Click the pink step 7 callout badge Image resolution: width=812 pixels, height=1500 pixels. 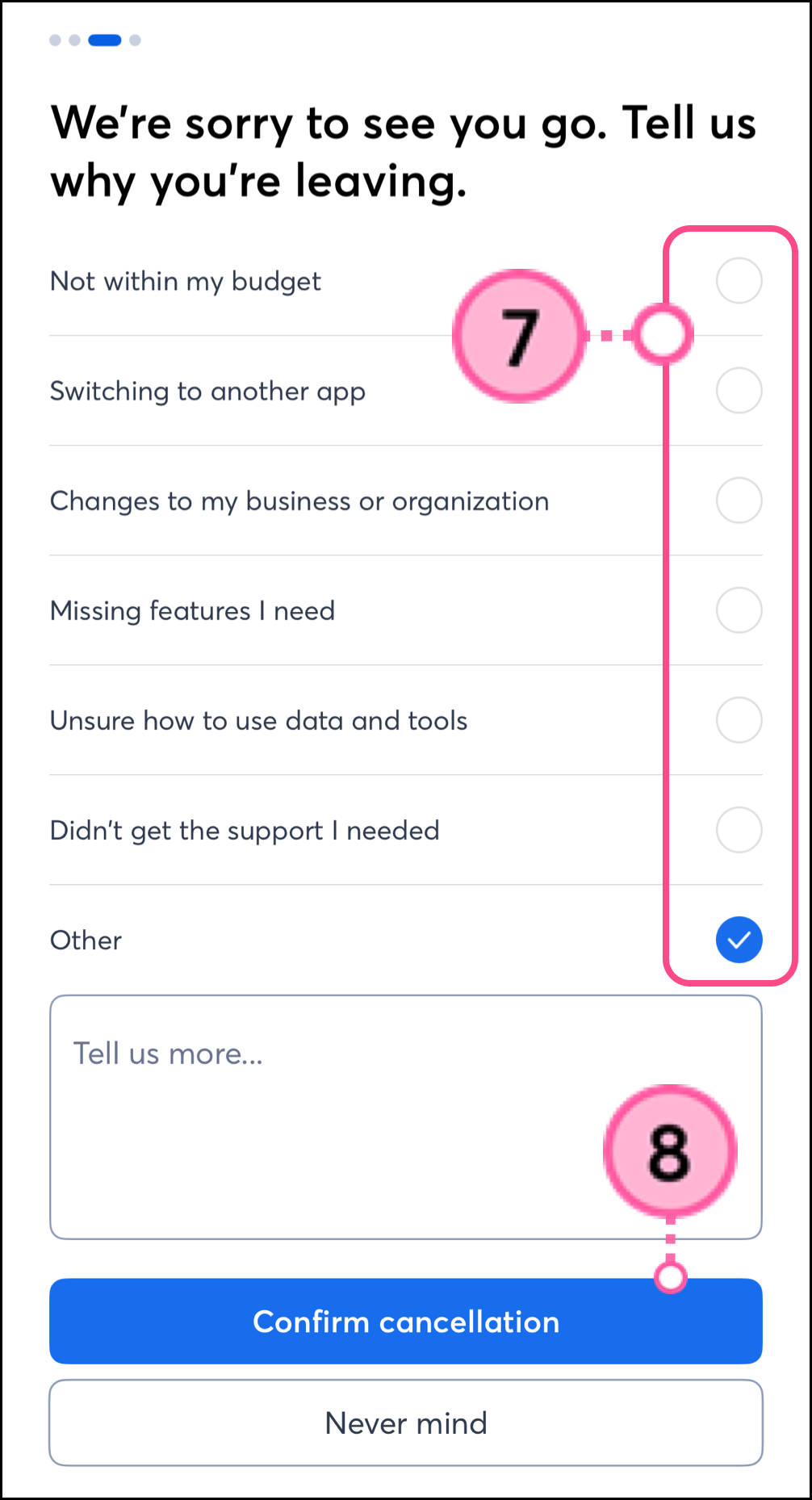pos(519,336)
